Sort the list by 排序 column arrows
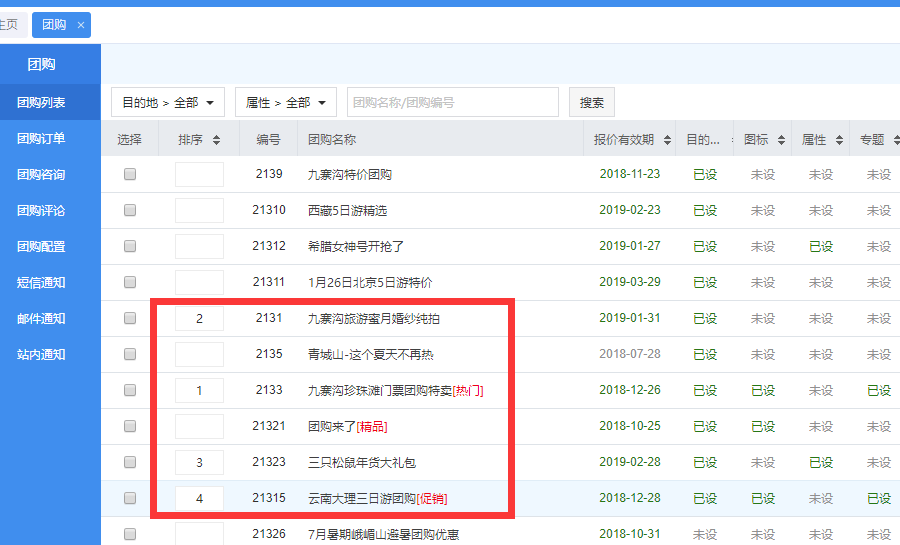Image resolution: width=900 pixels, height=545 pixels. 216,141
